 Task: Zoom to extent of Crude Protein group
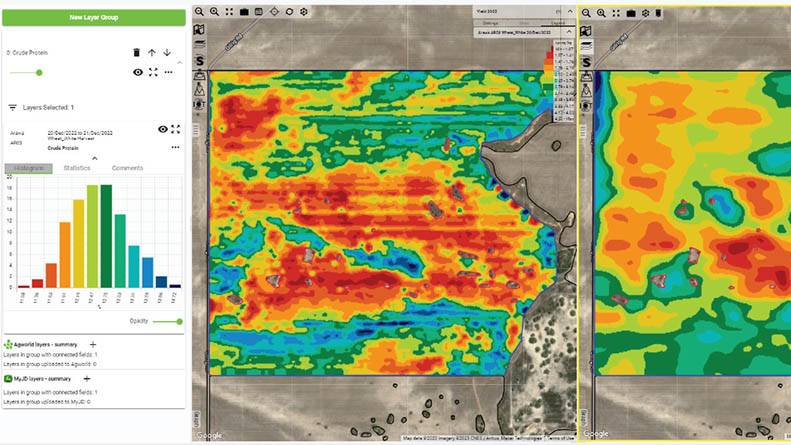(153, 72)
